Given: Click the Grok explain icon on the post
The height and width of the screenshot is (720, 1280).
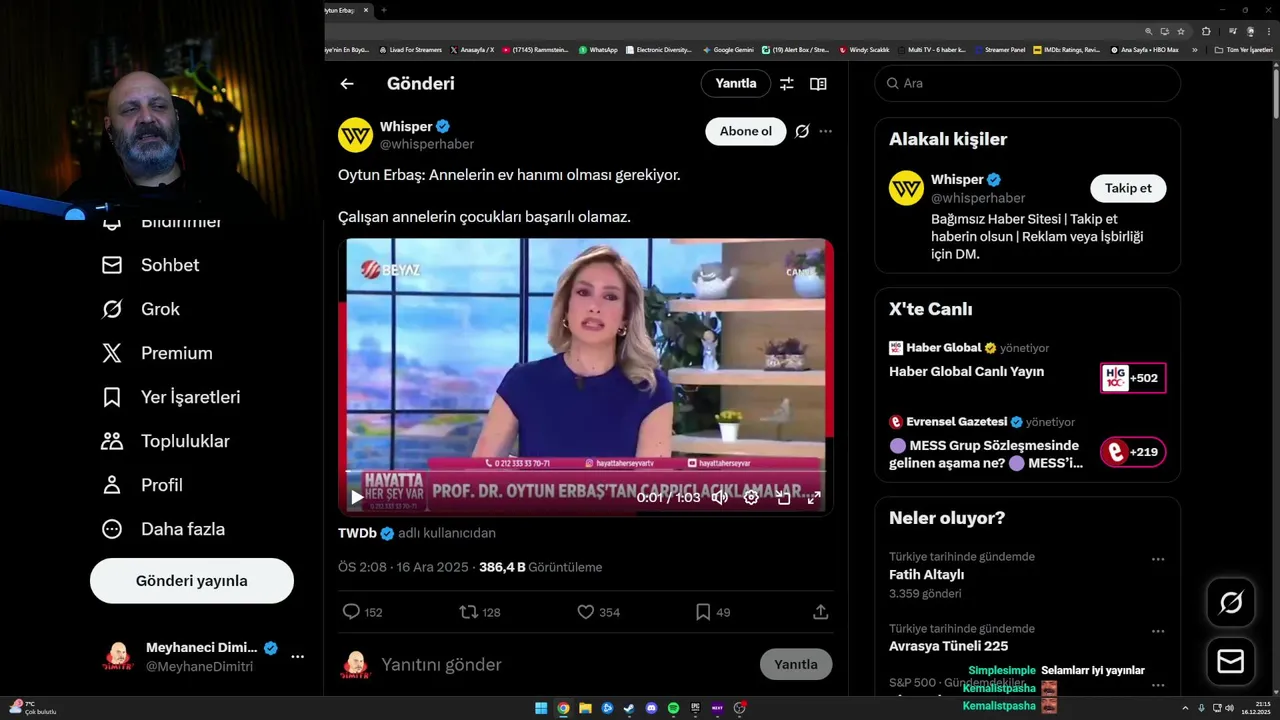Looking at the screenshot, I should point(802,131).
